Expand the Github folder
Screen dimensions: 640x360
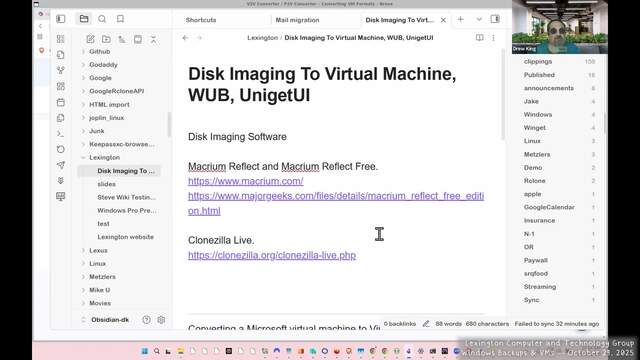(100, 51)
